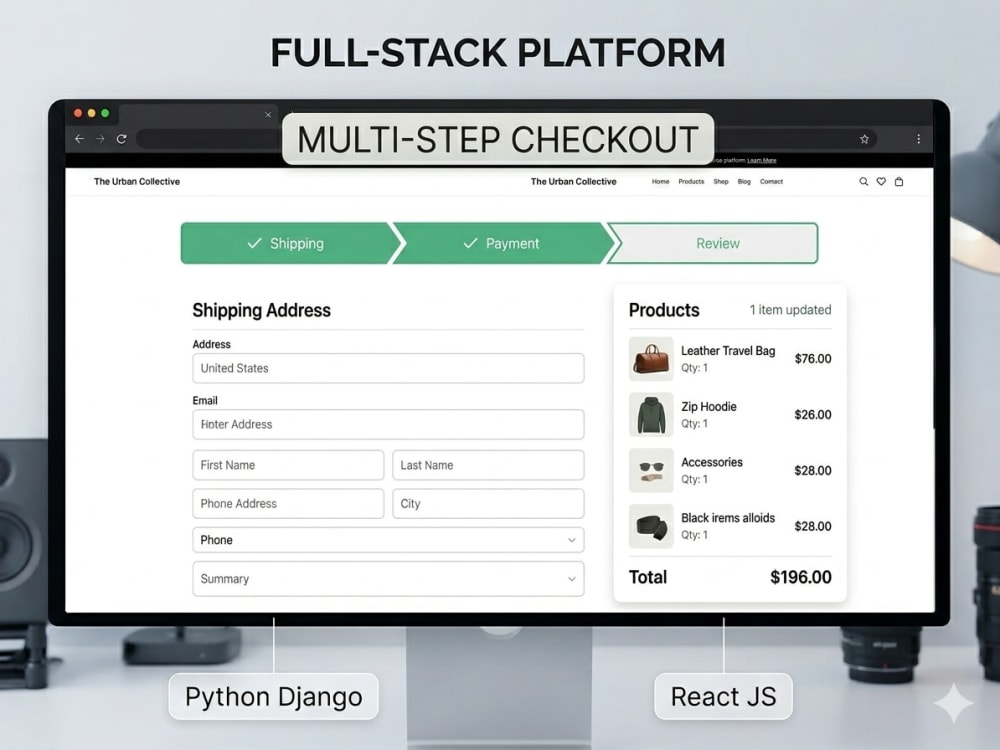Open the wishlist heart icon
Screen dimensions: 1000x750
pos(881,182)
